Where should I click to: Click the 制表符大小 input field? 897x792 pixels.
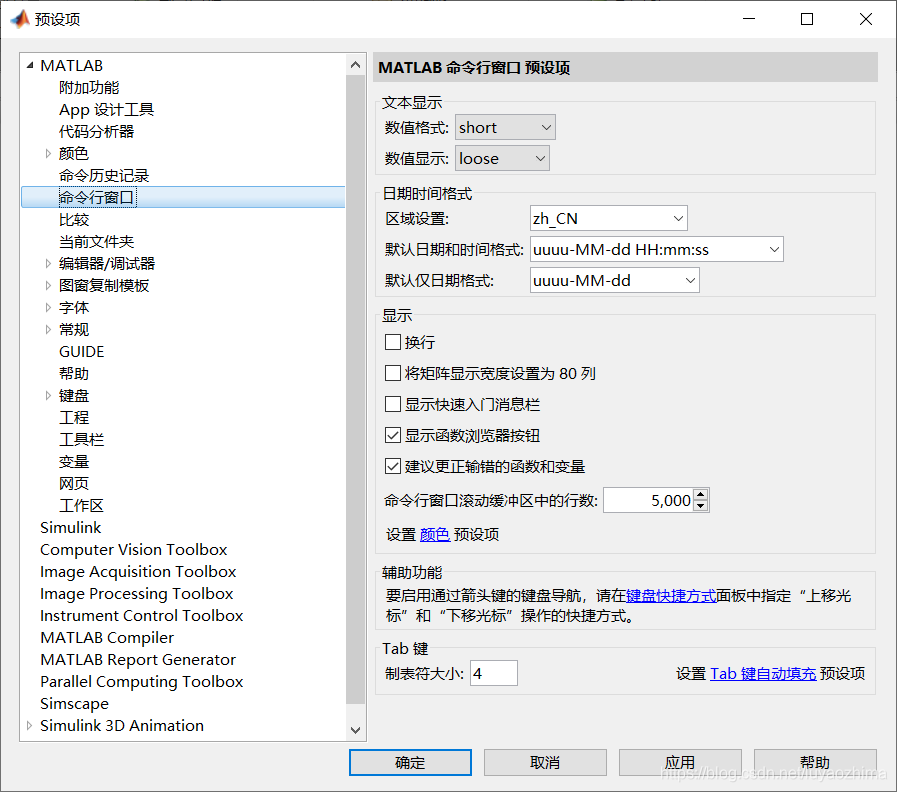(494, 673)
